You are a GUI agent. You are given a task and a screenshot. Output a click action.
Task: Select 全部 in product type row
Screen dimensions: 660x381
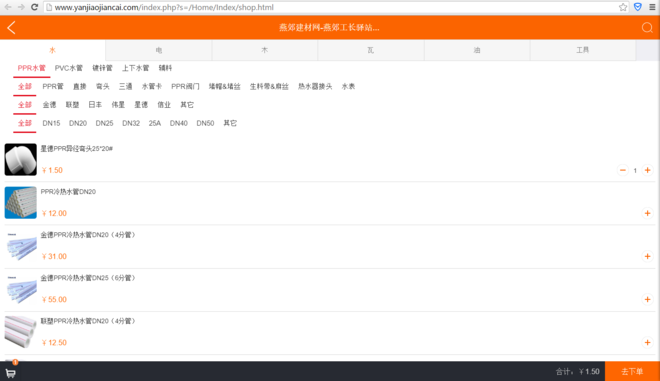click(x=24, y=86)
